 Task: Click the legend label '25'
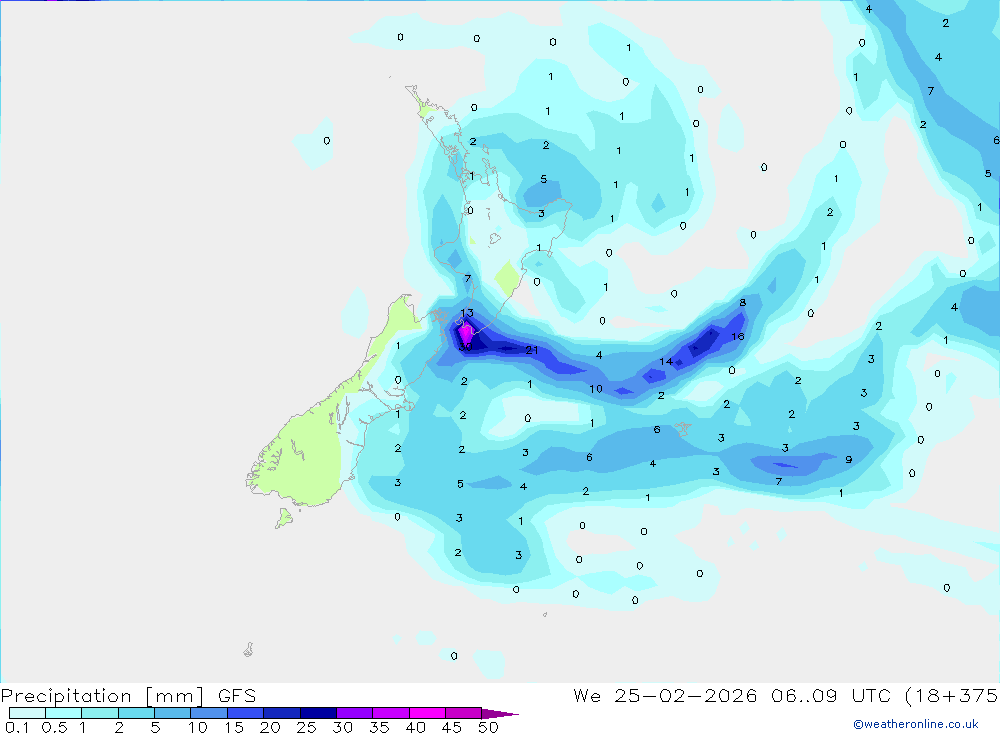(306, 727)
